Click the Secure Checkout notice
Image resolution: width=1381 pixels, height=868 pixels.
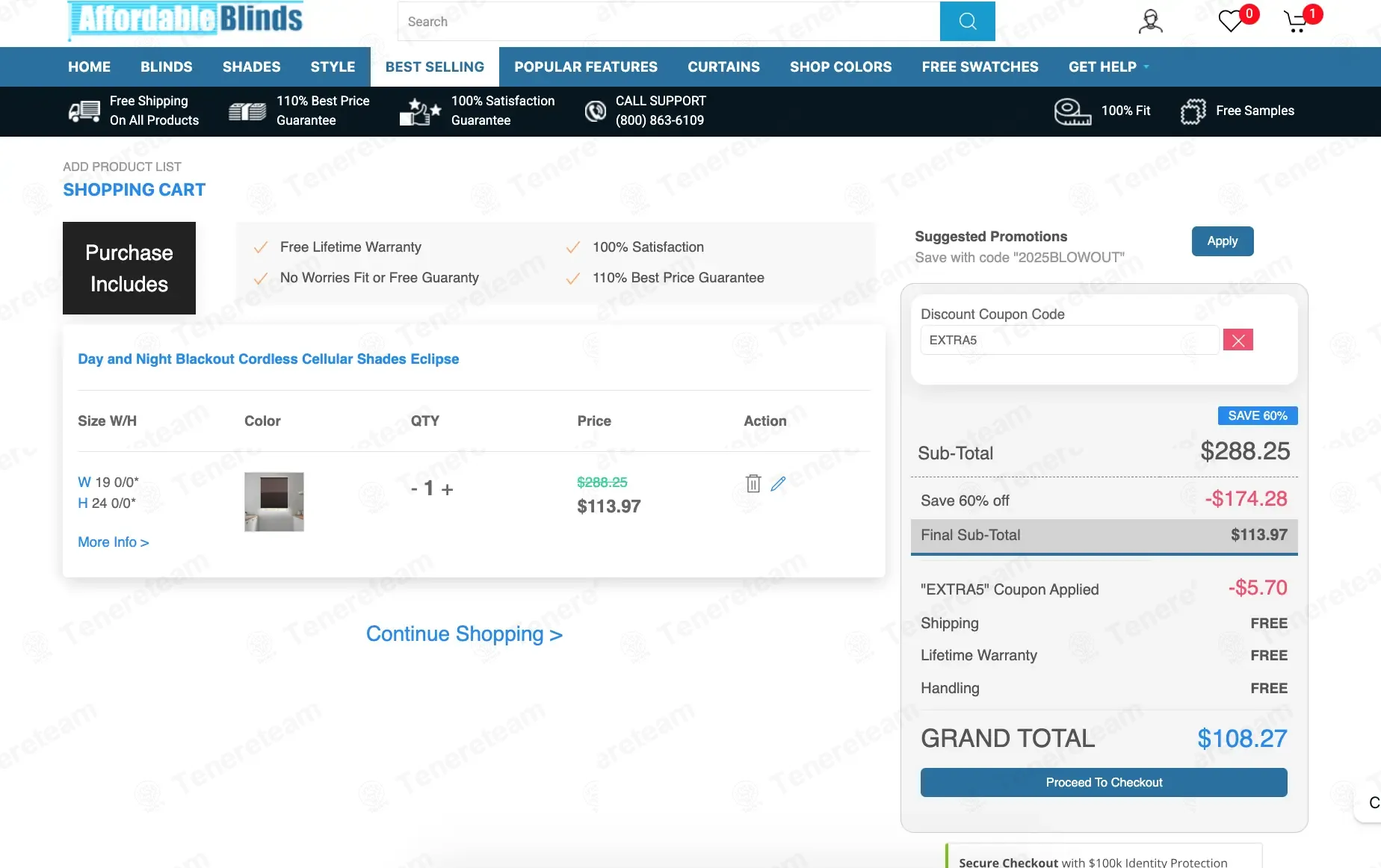1104,857
